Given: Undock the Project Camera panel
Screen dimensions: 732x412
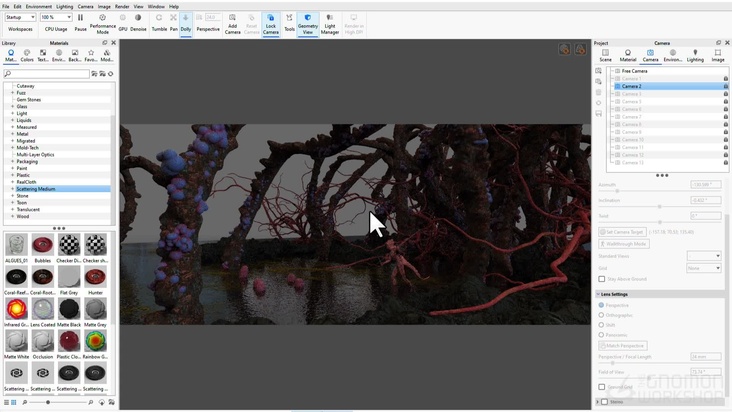Looking at the screenshot, I should click(x=718, y=42).
